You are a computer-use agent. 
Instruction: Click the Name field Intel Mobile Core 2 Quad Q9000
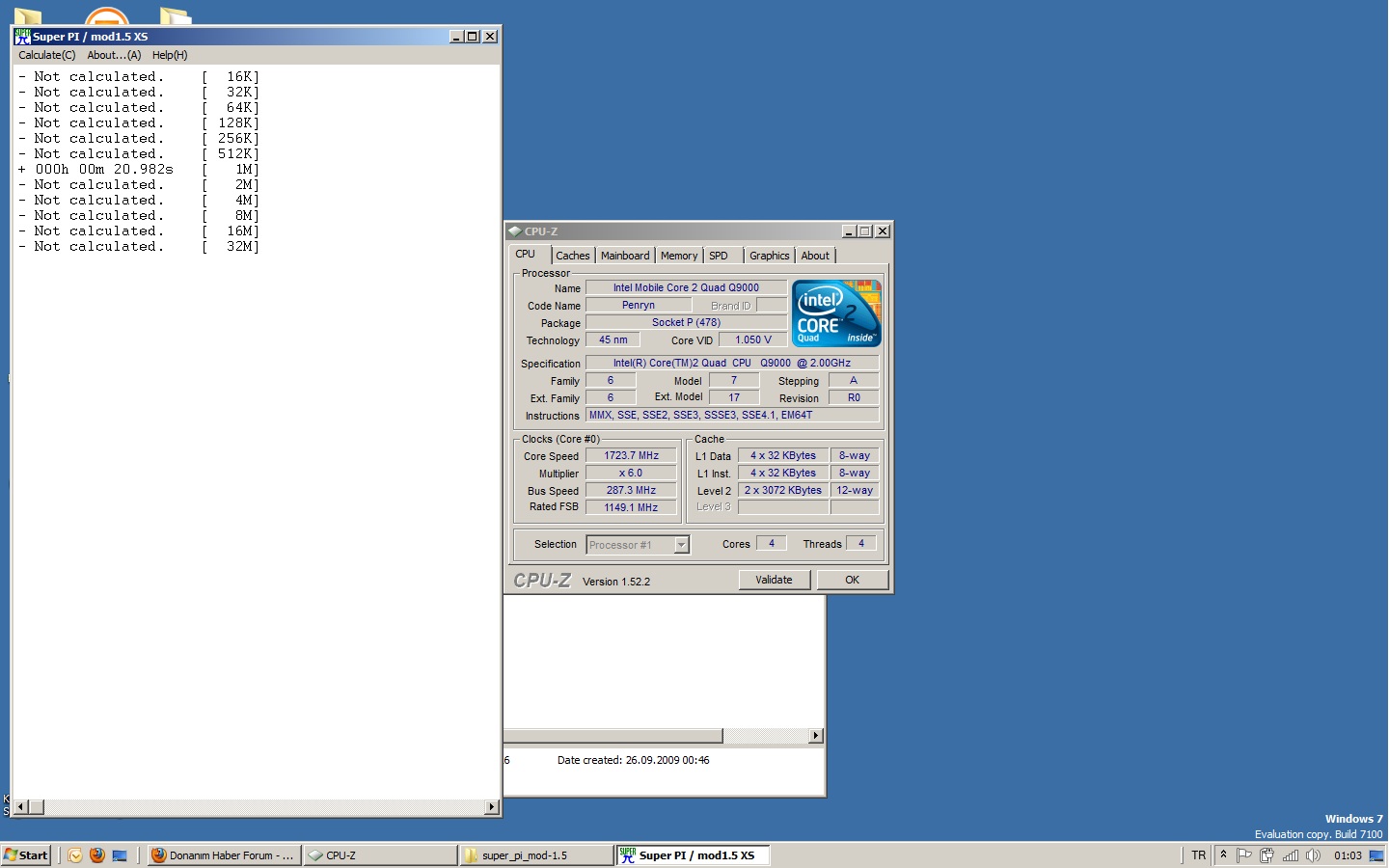(x=686, y=287)
